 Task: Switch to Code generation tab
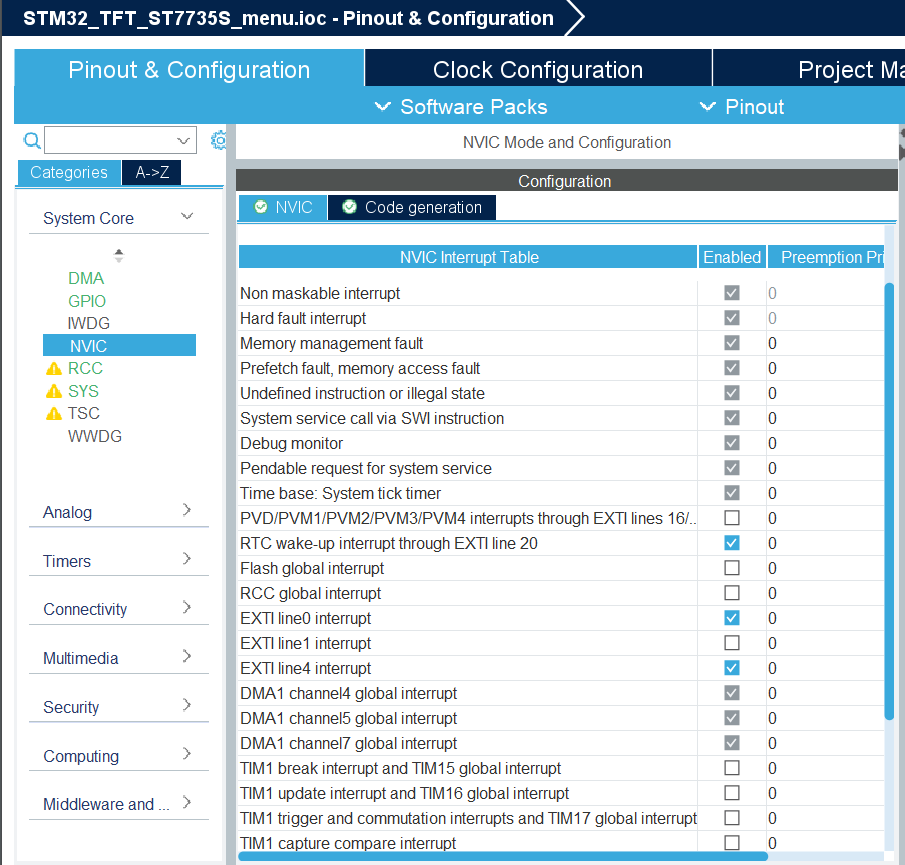click(x=412, y=207)
